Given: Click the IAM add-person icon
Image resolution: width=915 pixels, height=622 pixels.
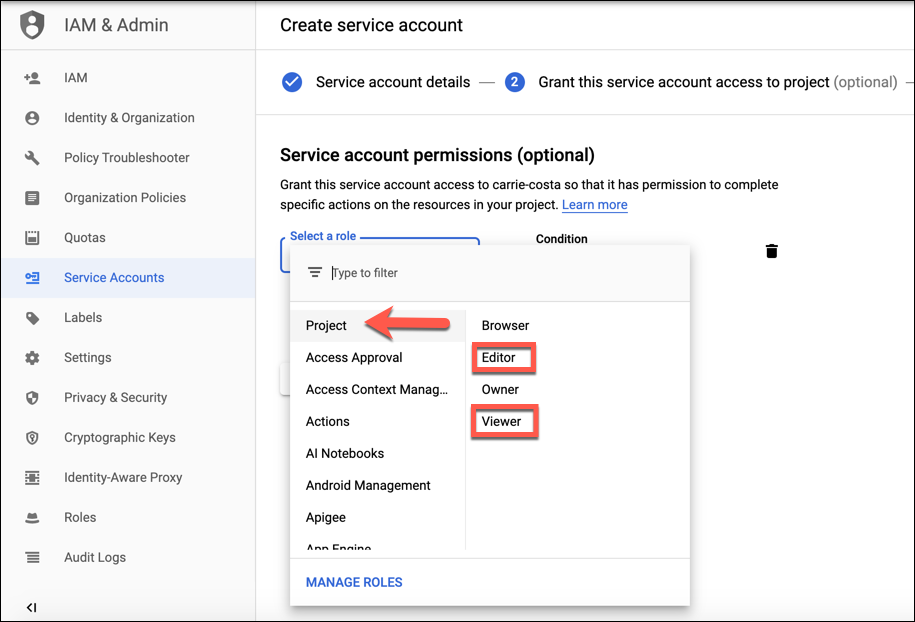Looking at the screenshot, I should click(x=32, y=78).
